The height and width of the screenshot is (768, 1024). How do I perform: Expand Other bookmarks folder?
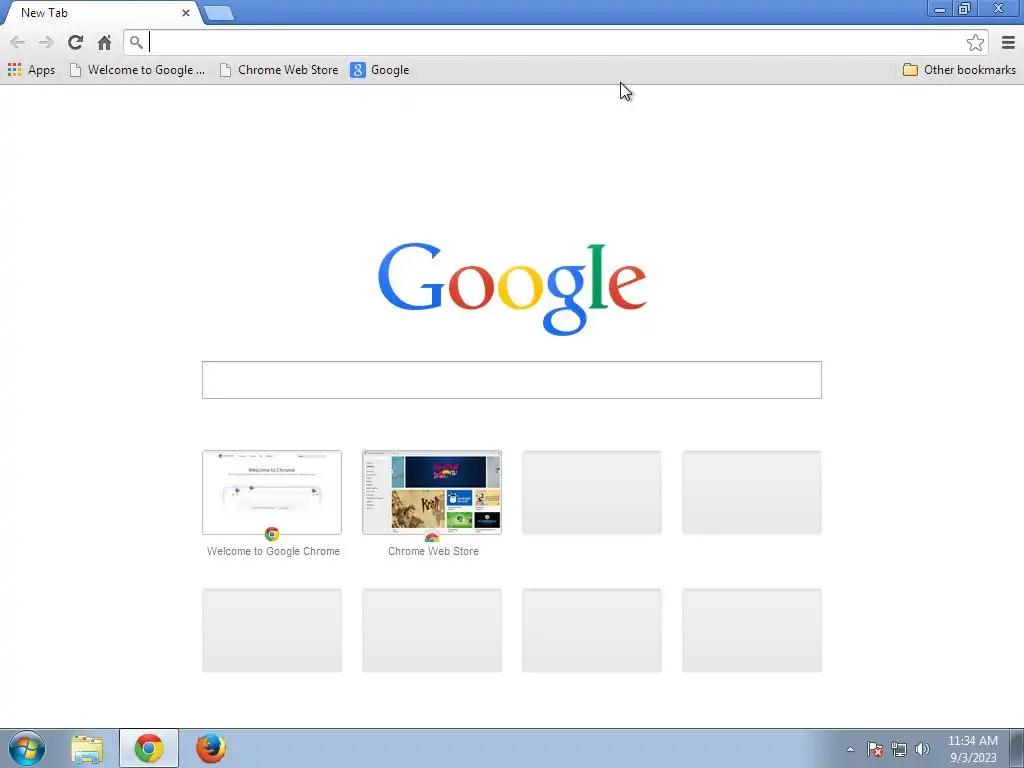959,70
